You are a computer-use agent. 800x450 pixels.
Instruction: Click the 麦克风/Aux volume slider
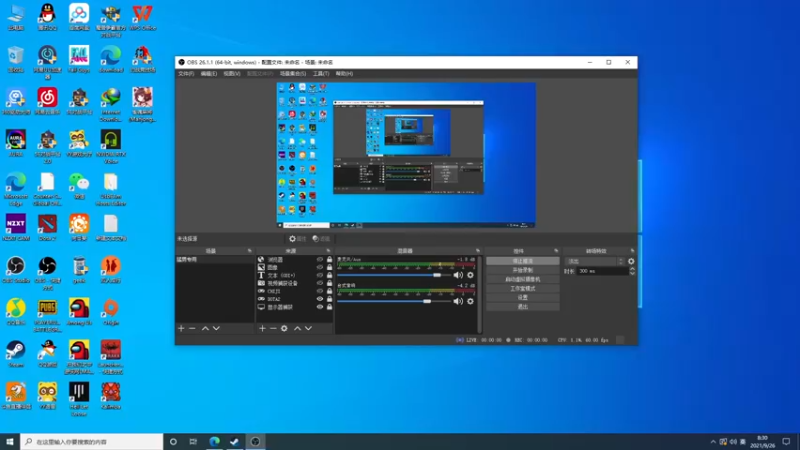coord(394,276)
